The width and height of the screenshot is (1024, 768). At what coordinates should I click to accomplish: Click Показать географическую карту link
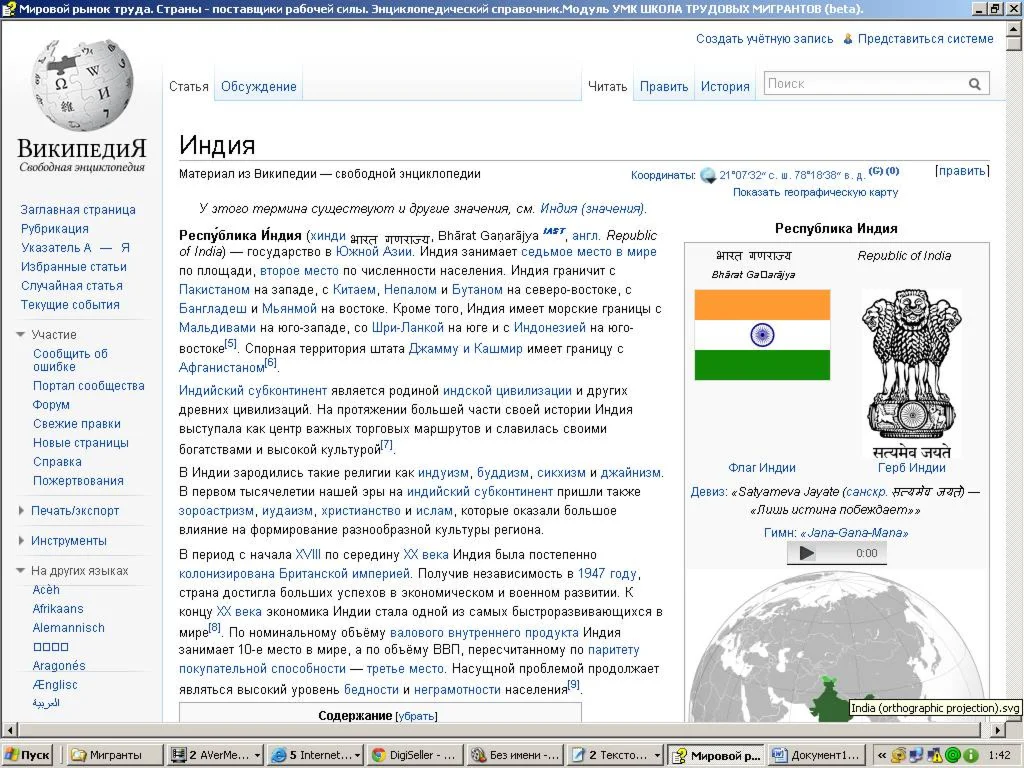(x=815, y=192)
